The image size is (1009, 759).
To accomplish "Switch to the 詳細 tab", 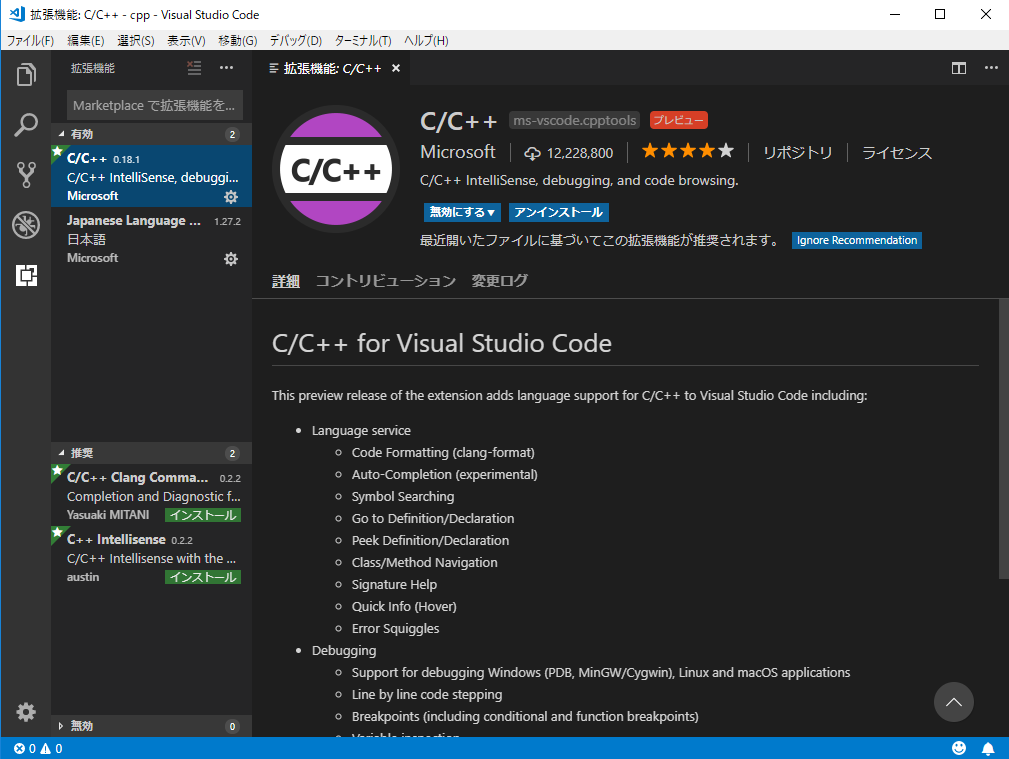I will [x=286, y=281].
